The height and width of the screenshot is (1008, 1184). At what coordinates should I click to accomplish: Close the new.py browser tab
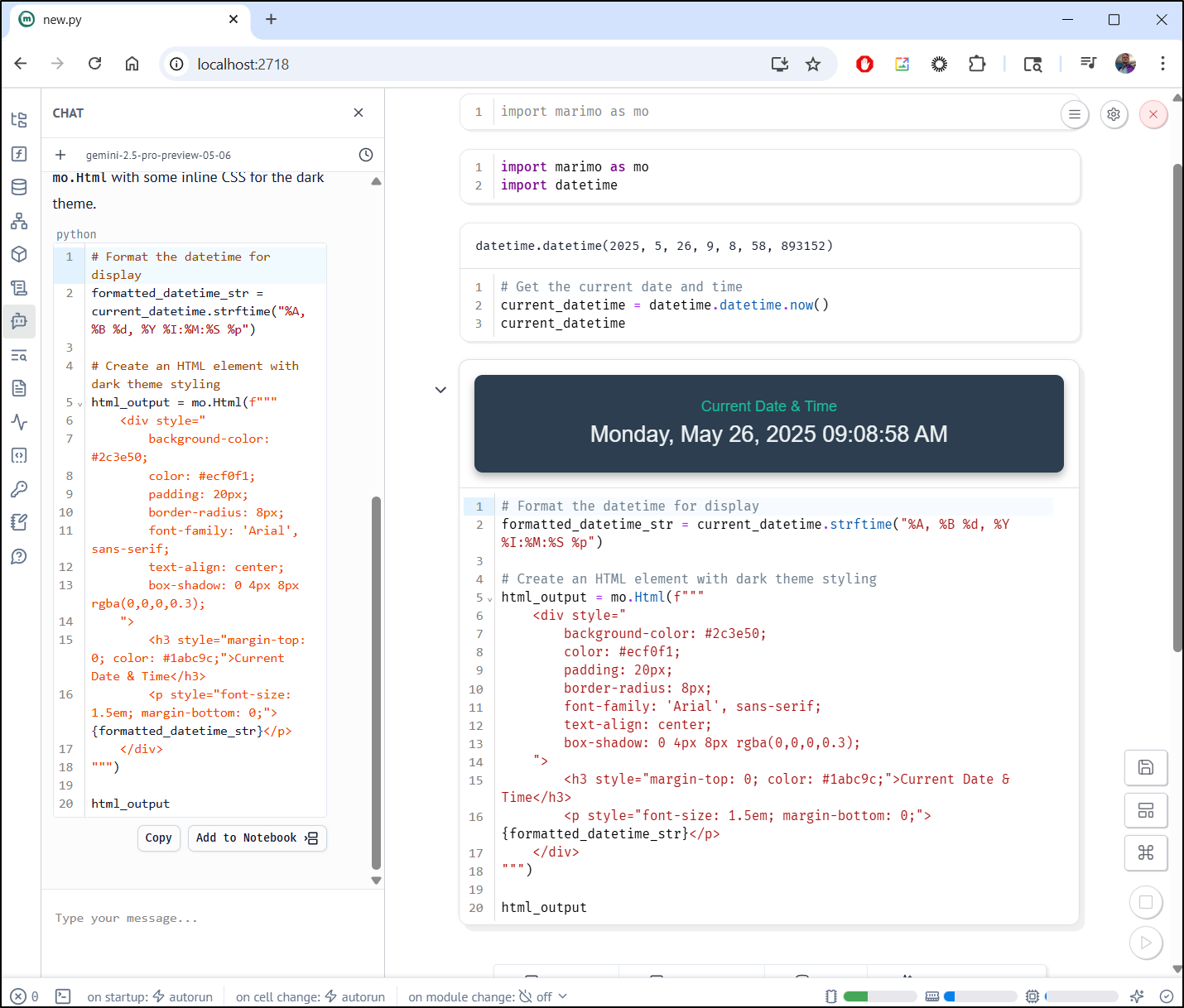click(x=233, y=19)
